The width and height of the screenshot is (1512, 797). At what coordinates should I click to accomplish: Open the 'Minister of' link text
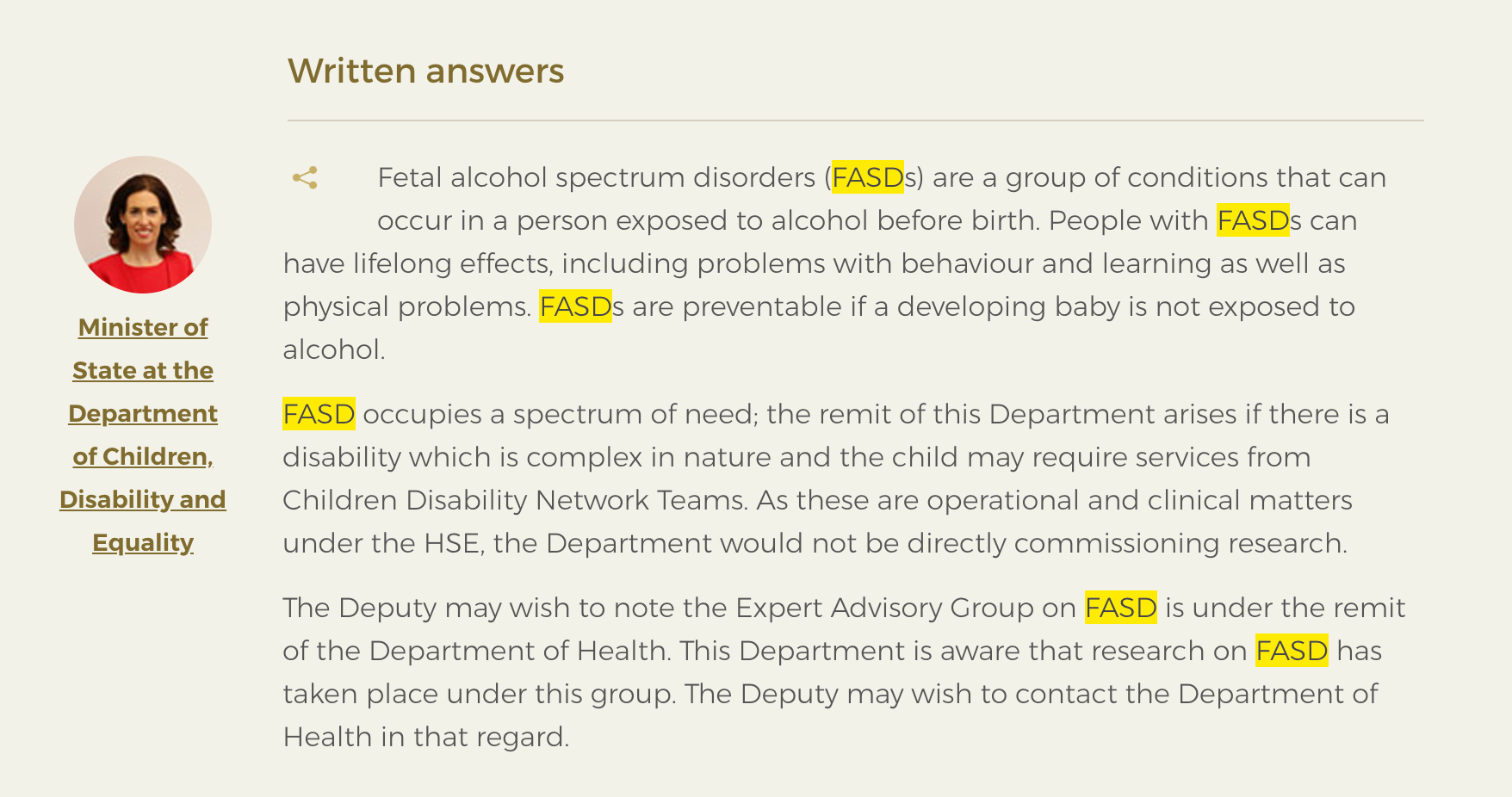click(x=143, y=327)
